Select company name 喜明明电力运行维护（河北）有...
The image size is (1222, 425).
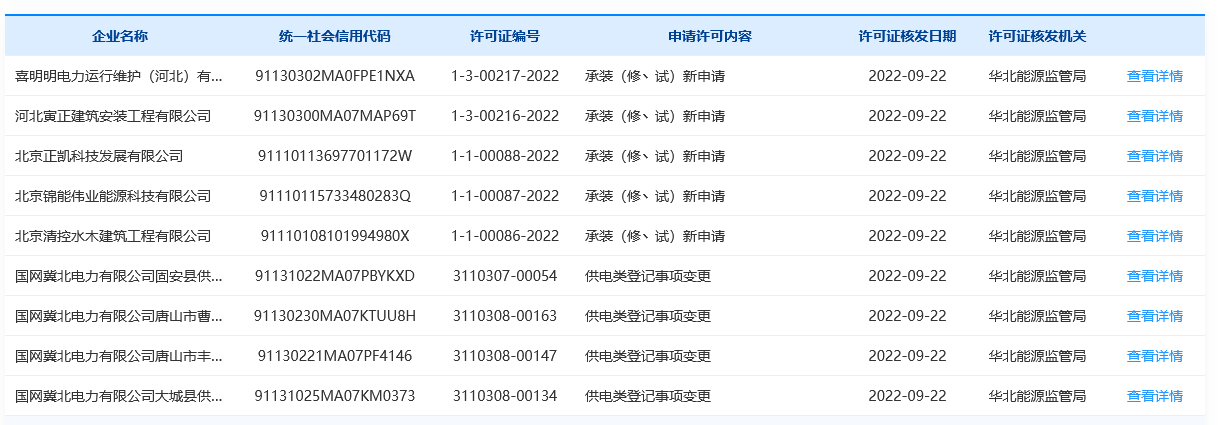(x=118, y=76)
